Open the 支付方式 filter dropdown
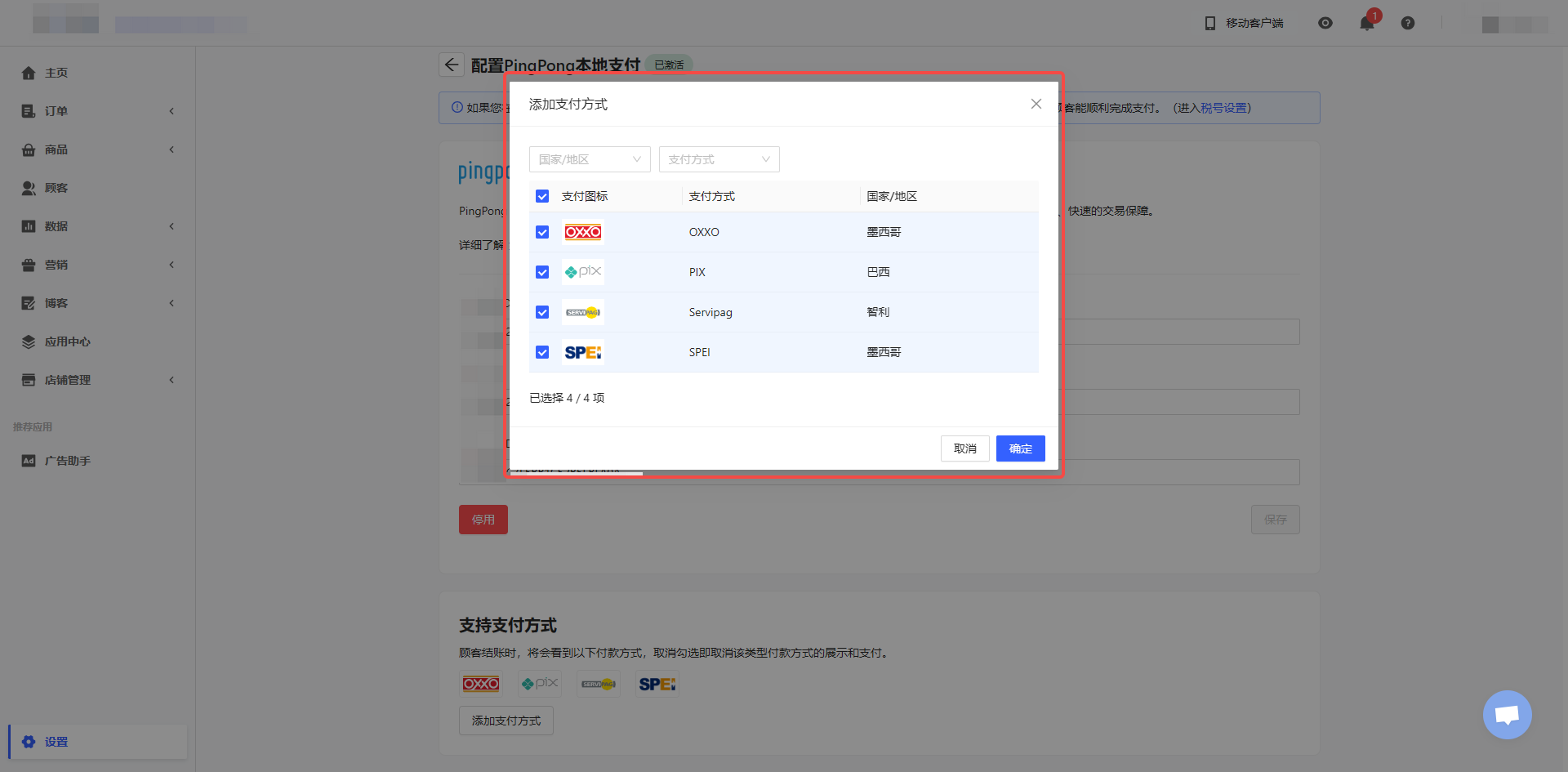Screen dimensions: 1568x772 click(719, 159)
